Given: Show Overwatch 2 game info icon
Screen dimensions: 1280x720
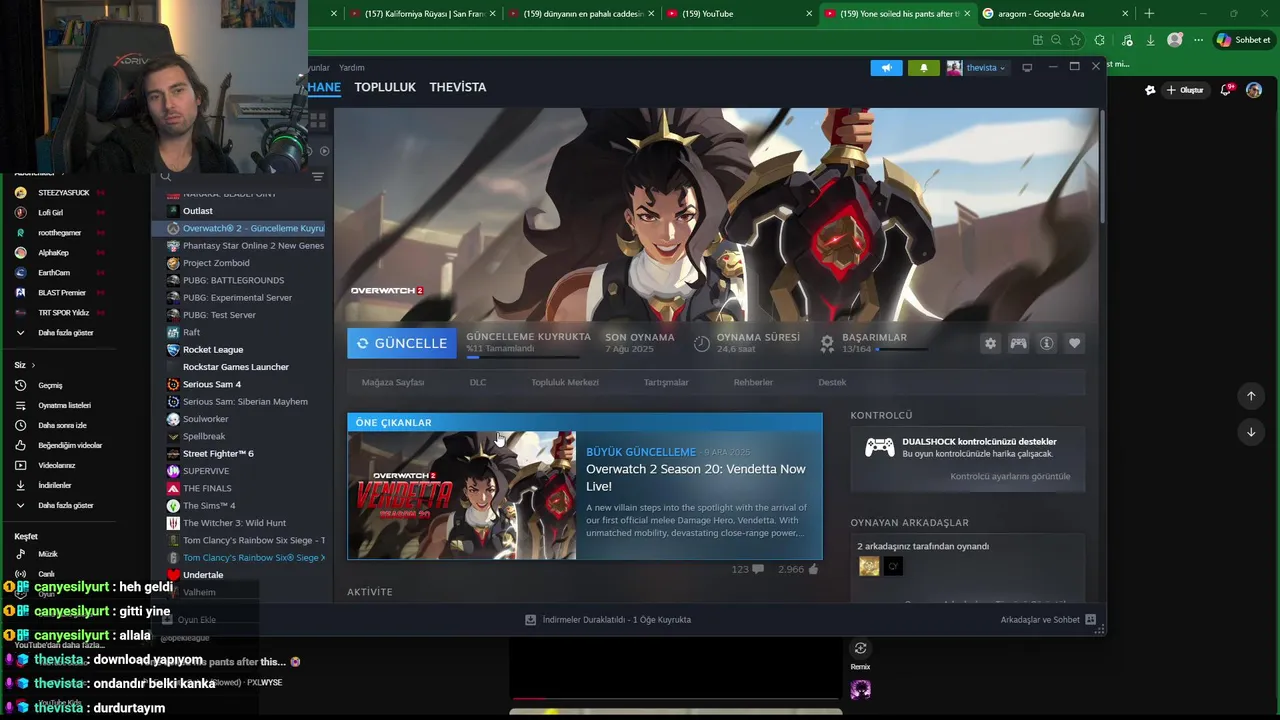Looking at the screenshot, I should (x=1046, y=343).
